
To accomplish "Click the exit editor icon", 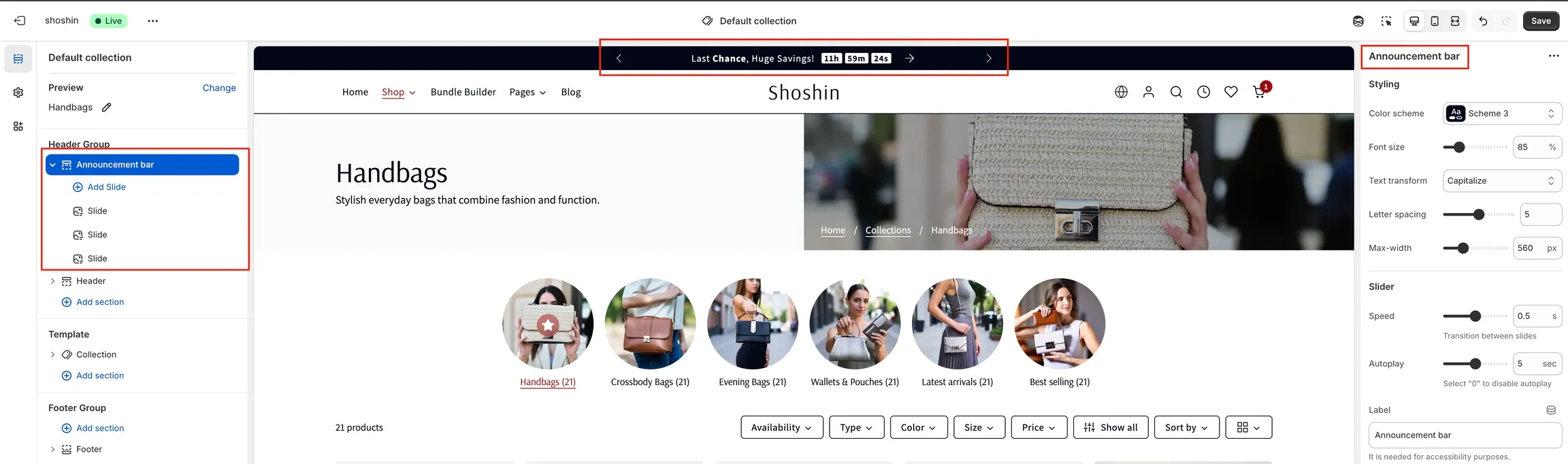I will [20, 21].
